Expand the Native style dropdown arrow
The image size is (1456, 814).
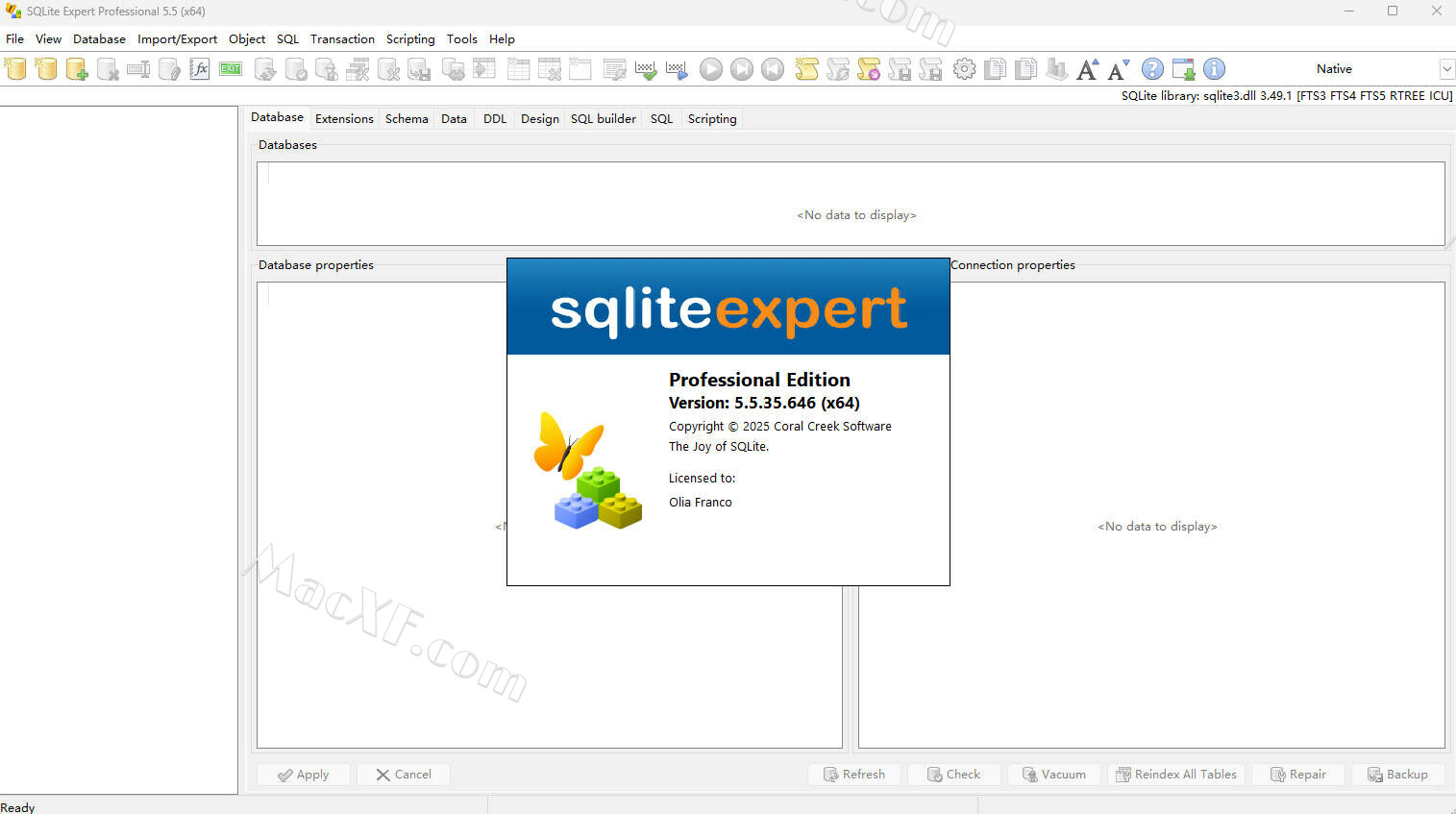[x=1446, y=69]
